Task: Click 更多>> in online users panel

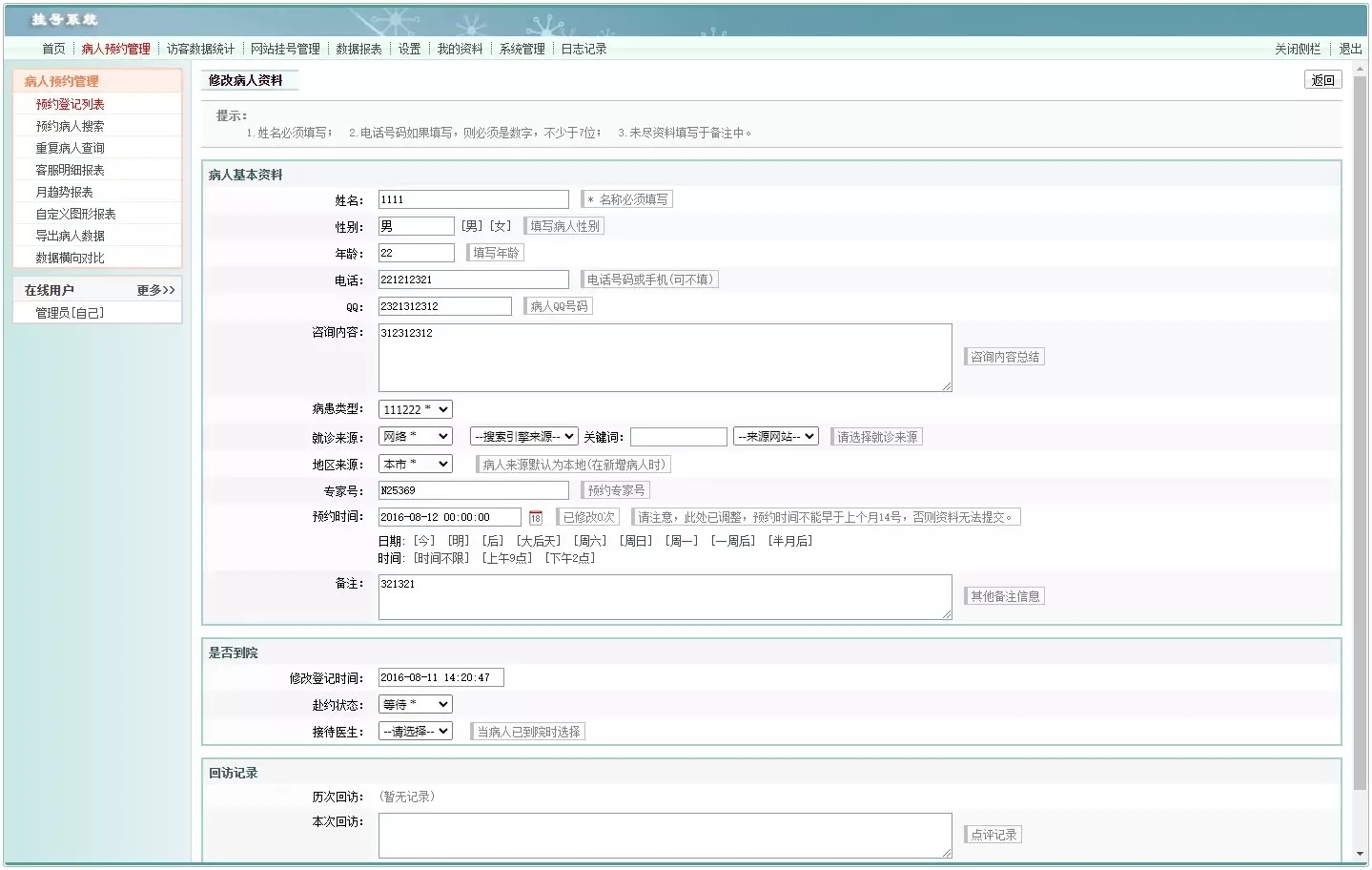Action: (155, 291)
